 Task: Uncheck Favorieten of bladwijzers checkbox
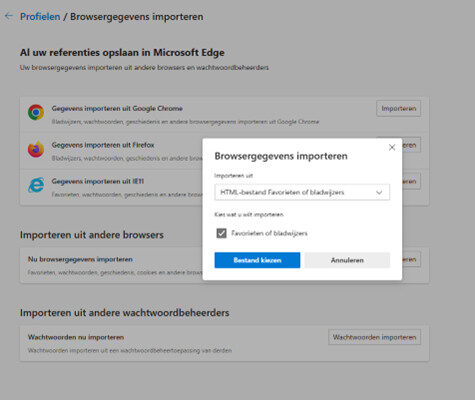pos(221,233)
